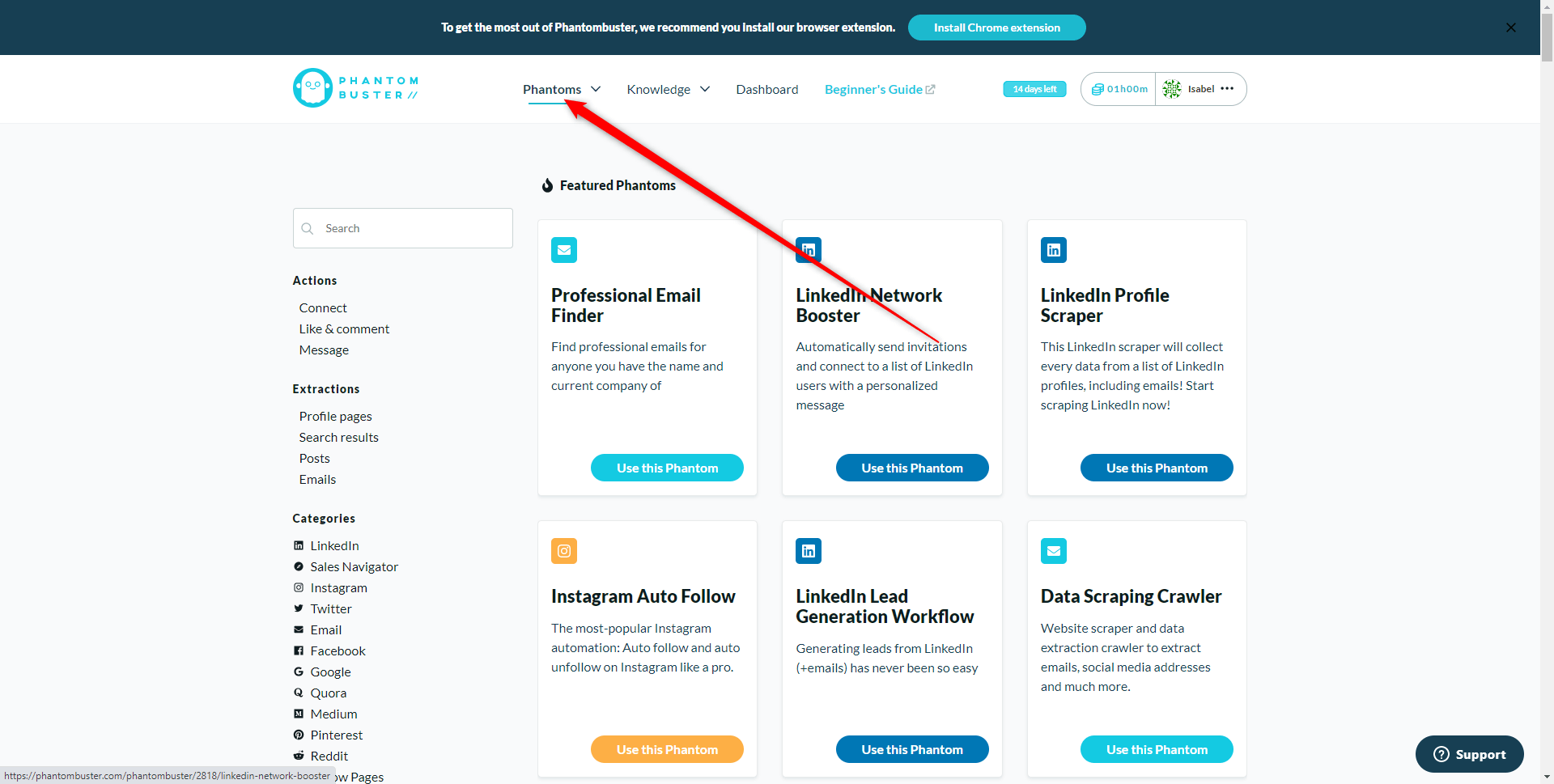
Task: Select the Sales Navigator category label
Action: pos(355,566)
